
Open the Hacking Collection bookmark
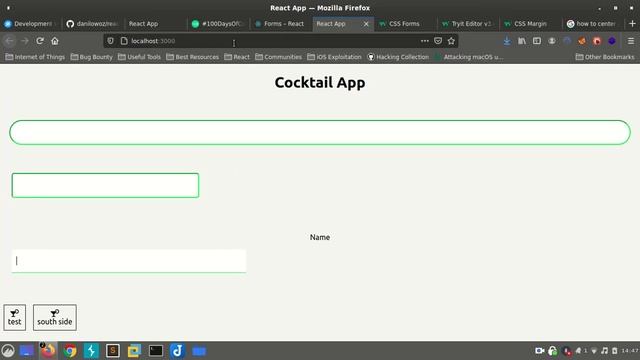pyautogui.click(x=398, y=57)
